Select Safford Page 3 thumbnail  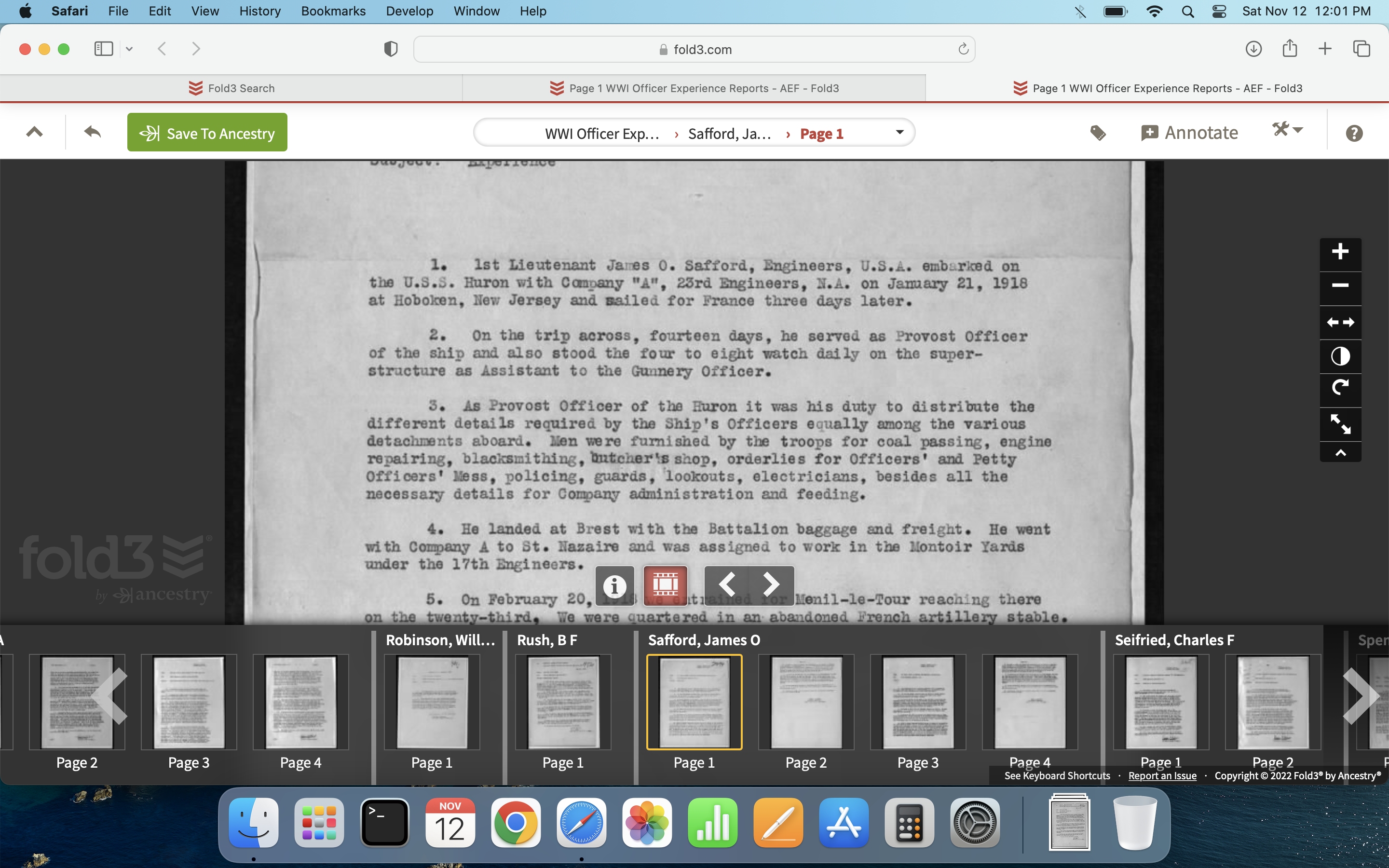click(917, 703)
